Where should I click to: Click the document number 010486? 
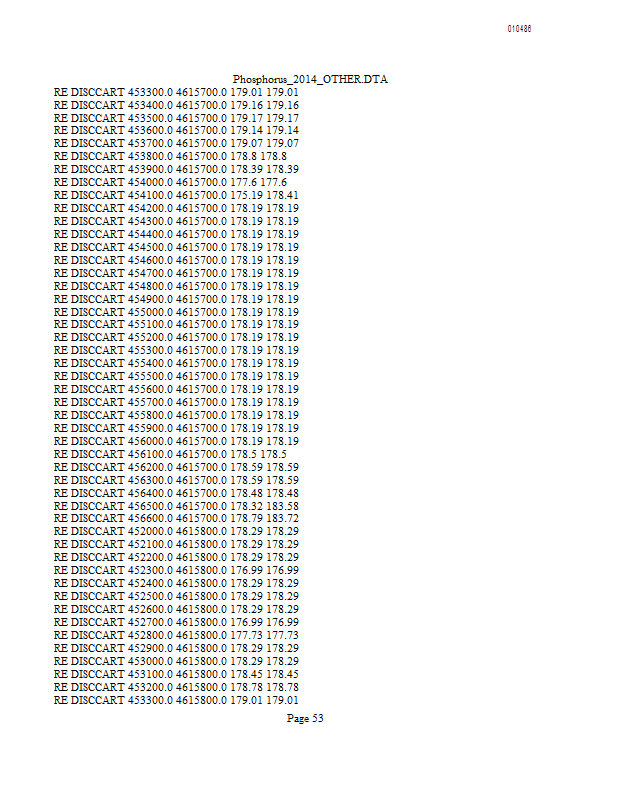point(519,29)
